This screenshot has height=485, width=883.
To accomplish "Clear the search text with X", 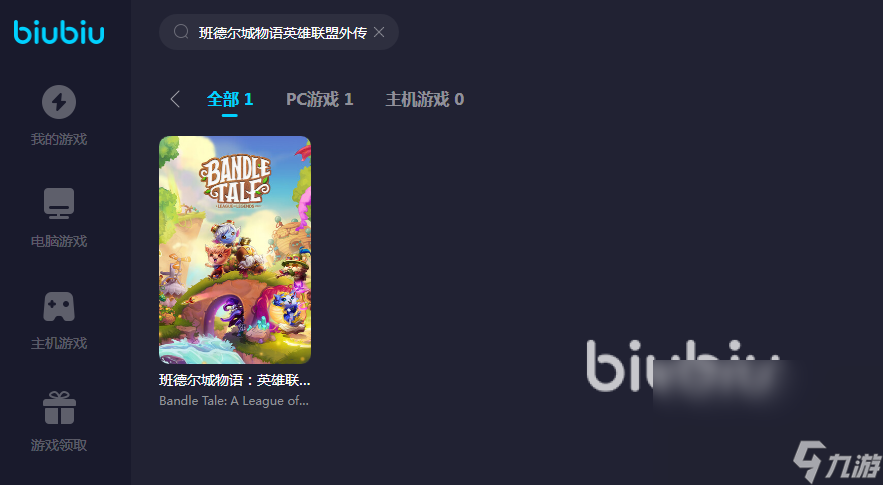I will (379, 32).
